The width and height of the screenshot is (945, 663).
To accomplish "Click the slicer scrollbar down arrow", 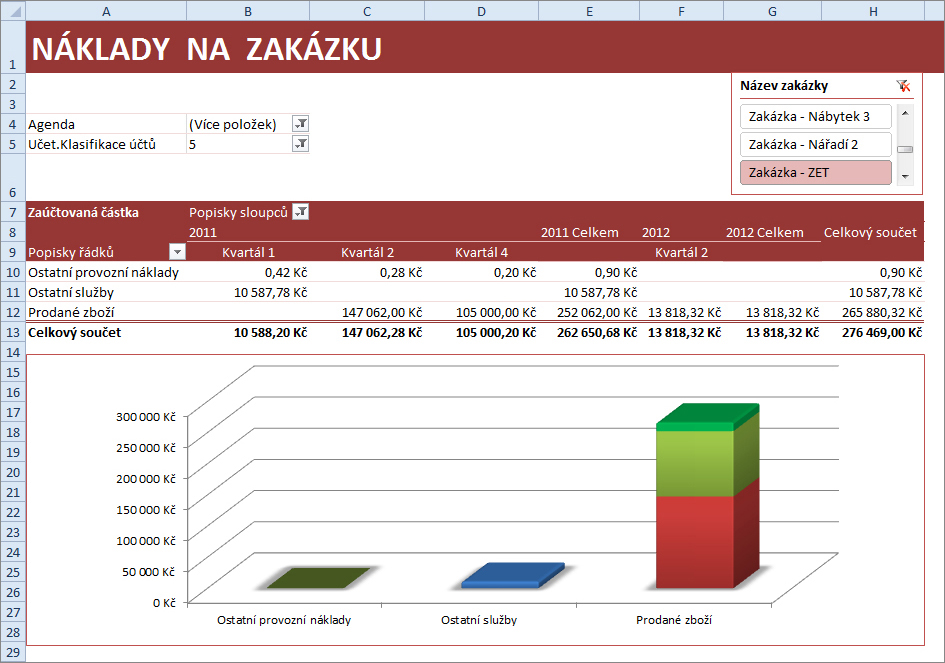I will pyautogui.click(x=905, y=177).
